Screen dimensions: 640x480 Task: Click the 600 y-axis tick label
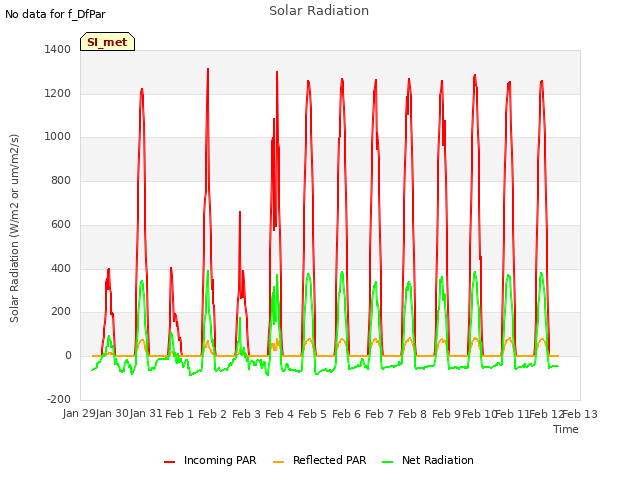(61, 224)
